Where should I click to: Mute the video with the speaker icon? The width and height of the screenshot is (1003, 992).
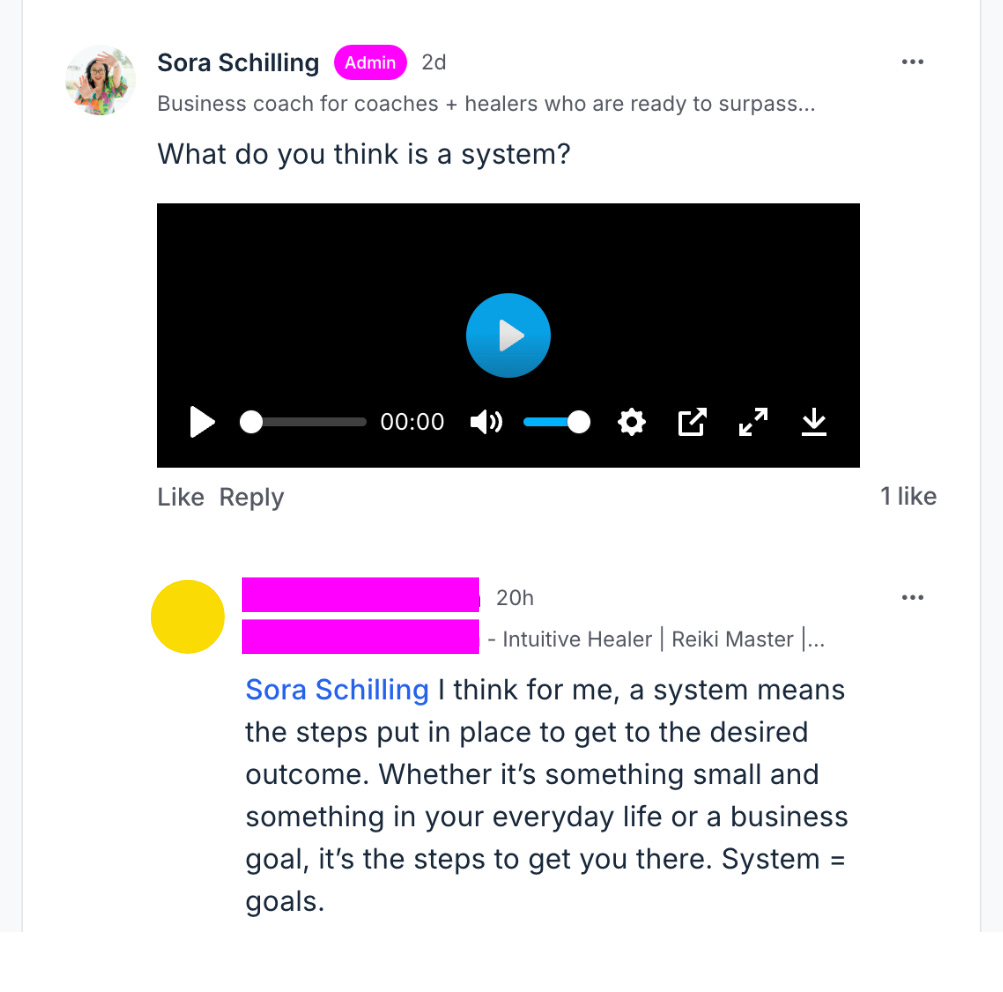point(486,422)
